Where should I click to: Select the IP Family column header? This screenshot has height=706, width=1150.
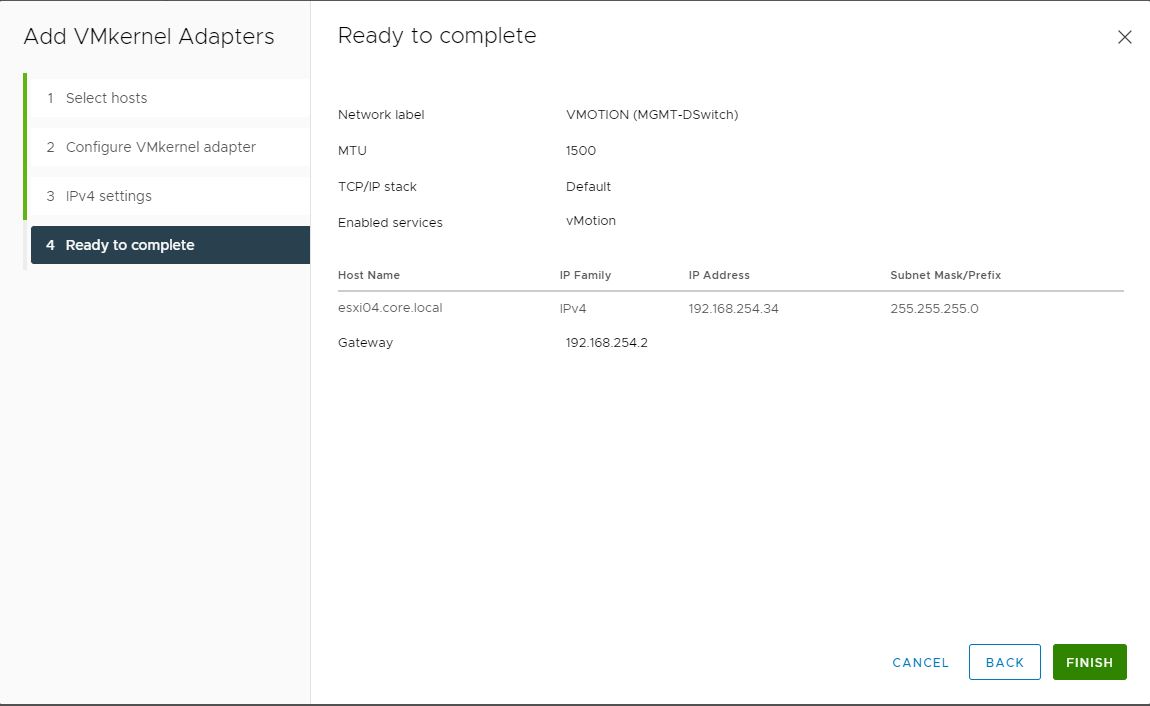pos(585,275)
